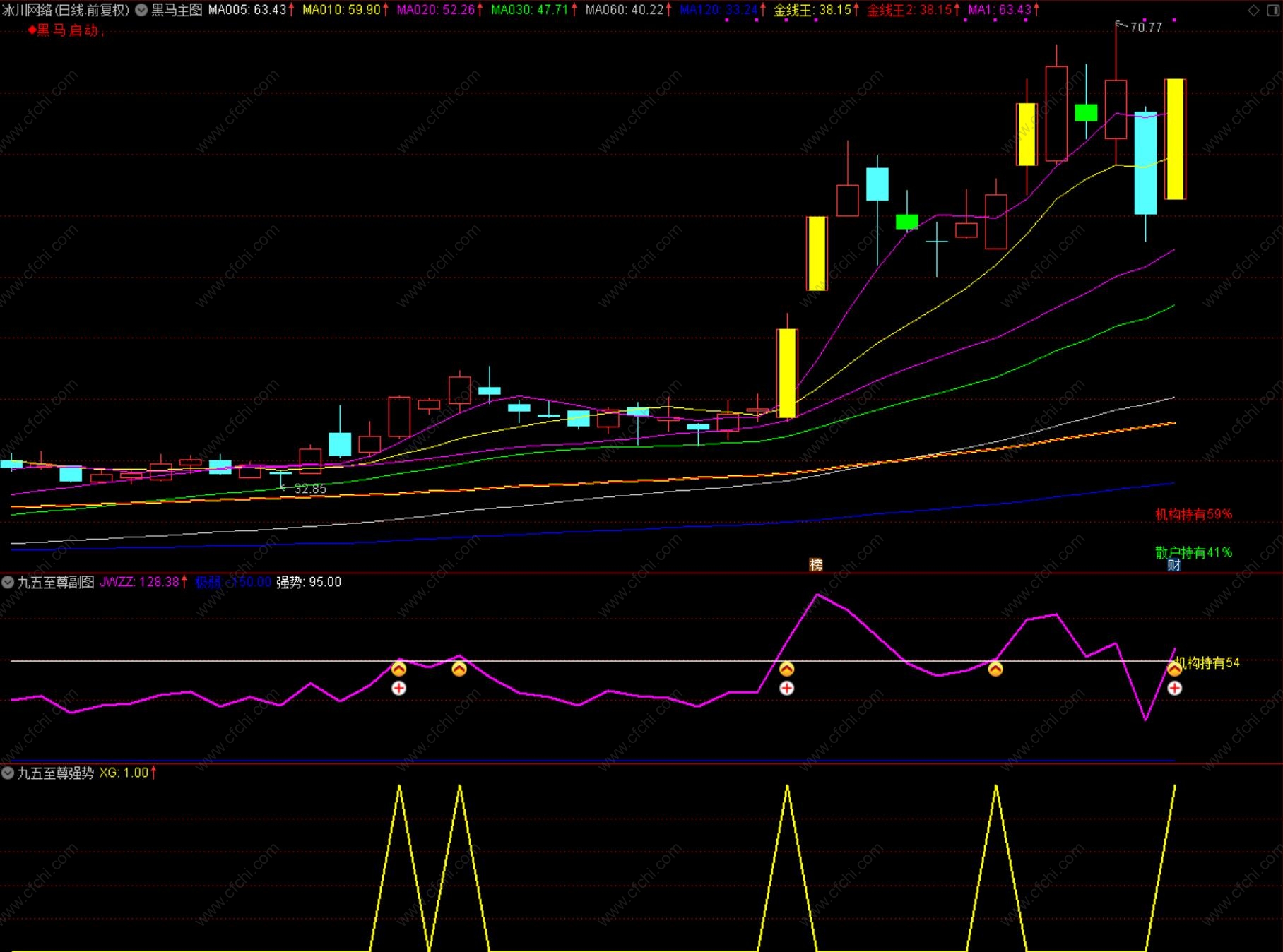This screenshot has width=1283, height=952.
Task: Click the stock title 冰川网络(日线.前复权)
Action: click(x=66, y=10)
